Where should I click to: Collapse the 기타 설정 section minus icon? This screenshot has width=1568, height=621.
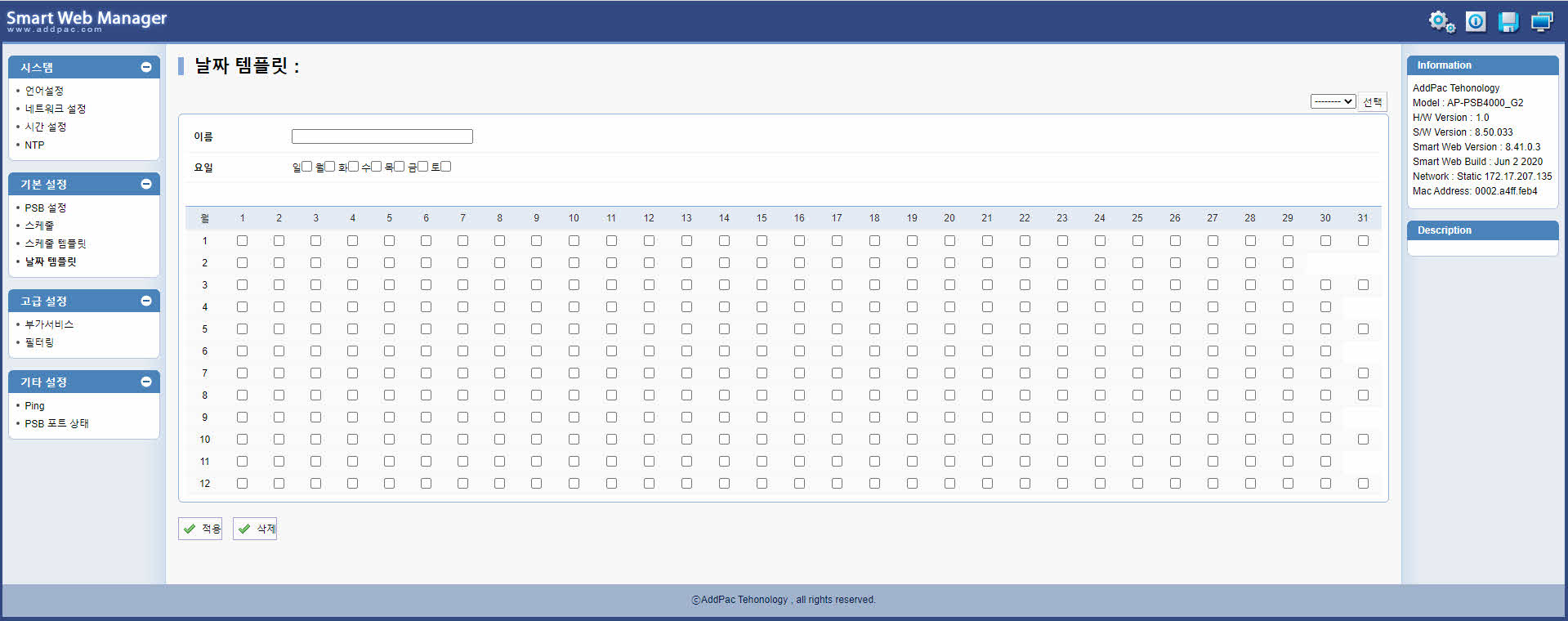pos(146,382)
